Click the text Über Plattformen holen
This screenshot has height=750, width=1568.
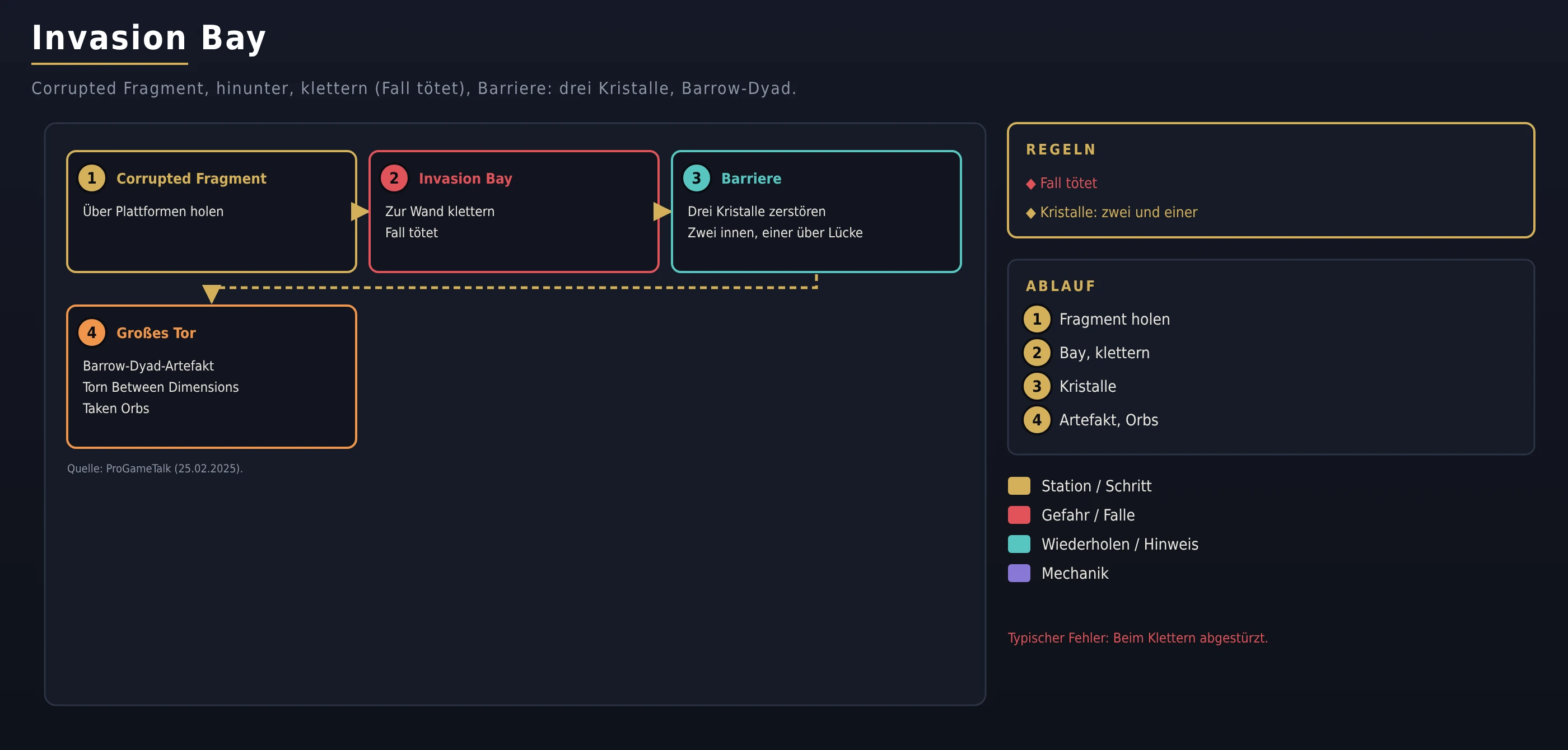click(x=153, y=211)
